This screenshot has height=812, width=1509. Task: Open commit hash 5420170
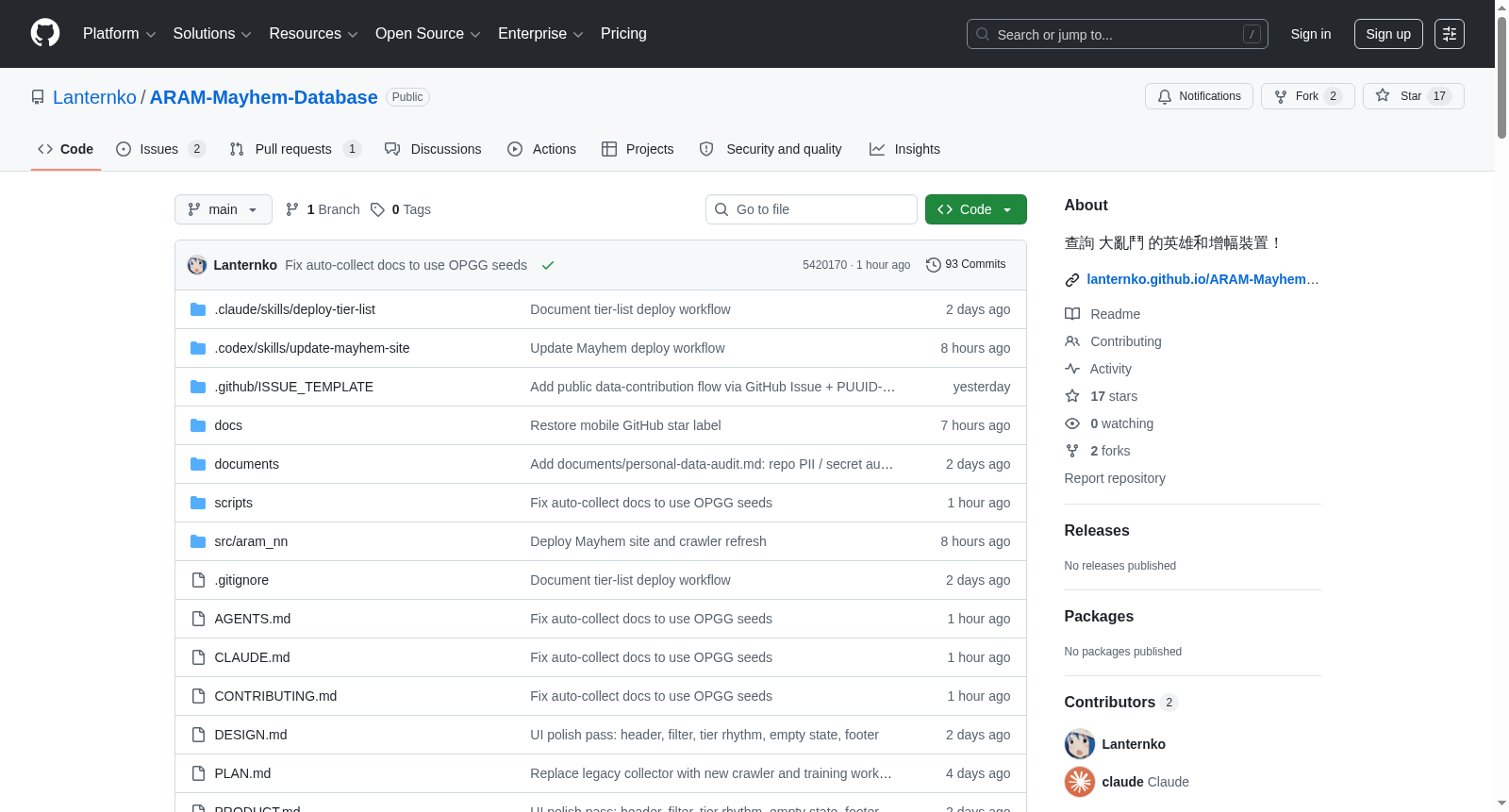pos(824,265)
